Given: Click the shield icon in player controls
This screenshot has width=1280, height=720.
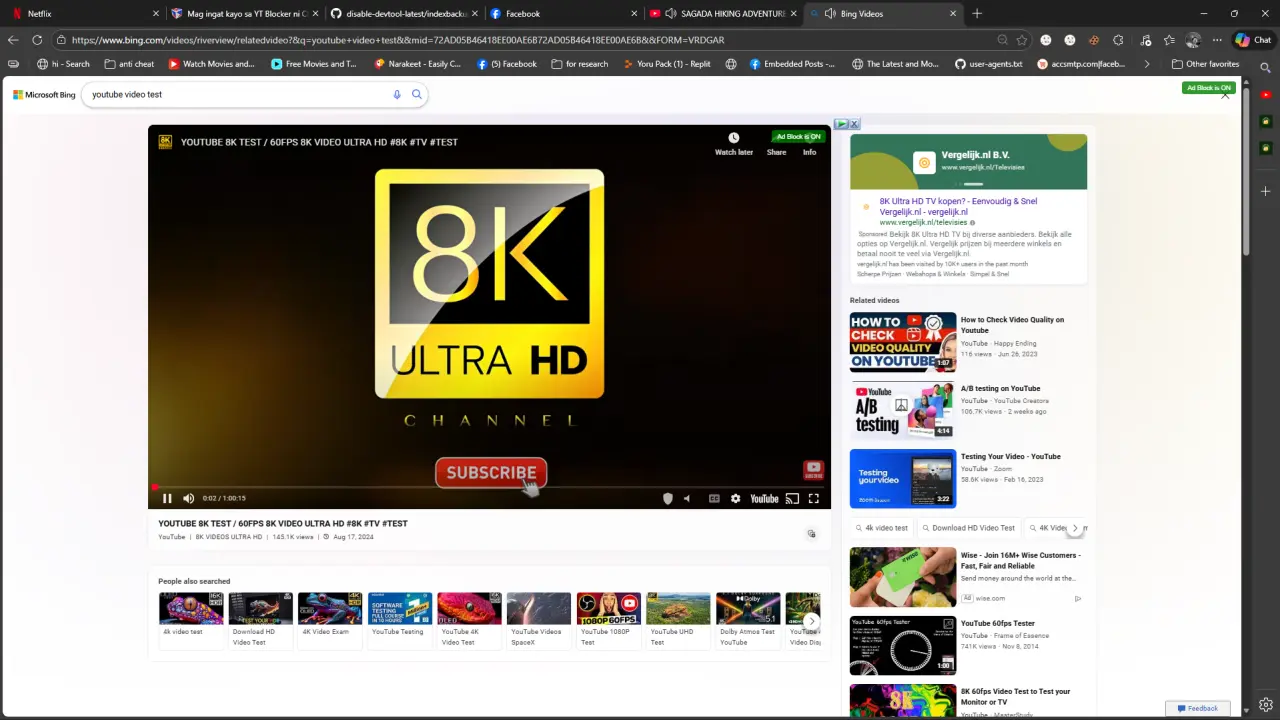Looking at the screenshot, I should pos(668,498).
